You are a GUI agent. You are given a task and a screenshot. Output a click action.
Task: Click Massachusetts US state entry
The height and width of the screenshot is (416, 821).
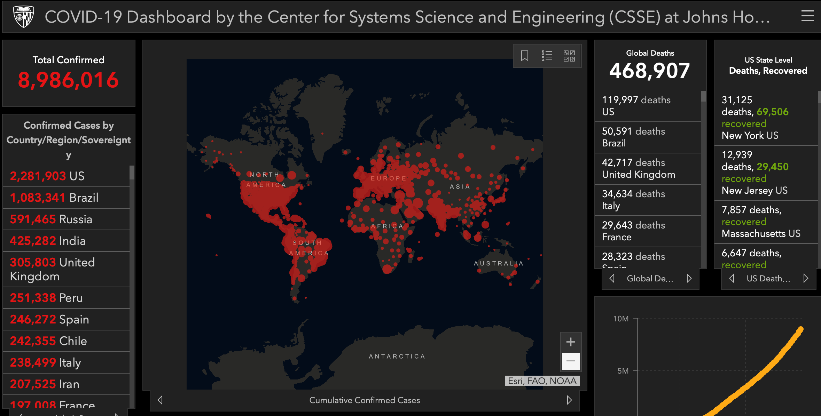pos(767,221)
